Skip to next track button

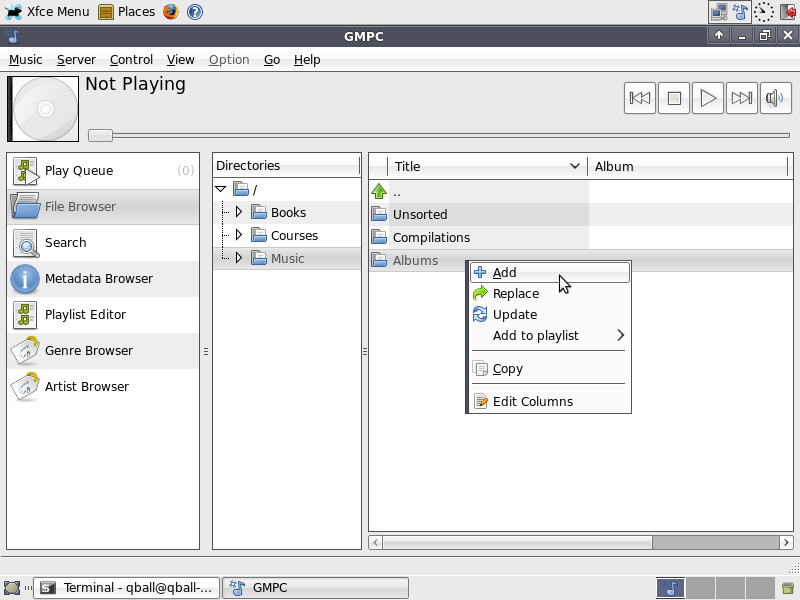(x=741, y=98)
